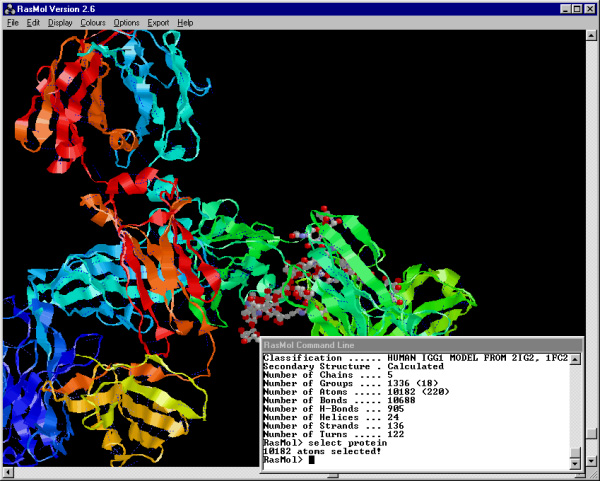Image resolution: width=600 pixels, height=481 pixels.
Task: Open the Export menu
Action: point(158,22)
